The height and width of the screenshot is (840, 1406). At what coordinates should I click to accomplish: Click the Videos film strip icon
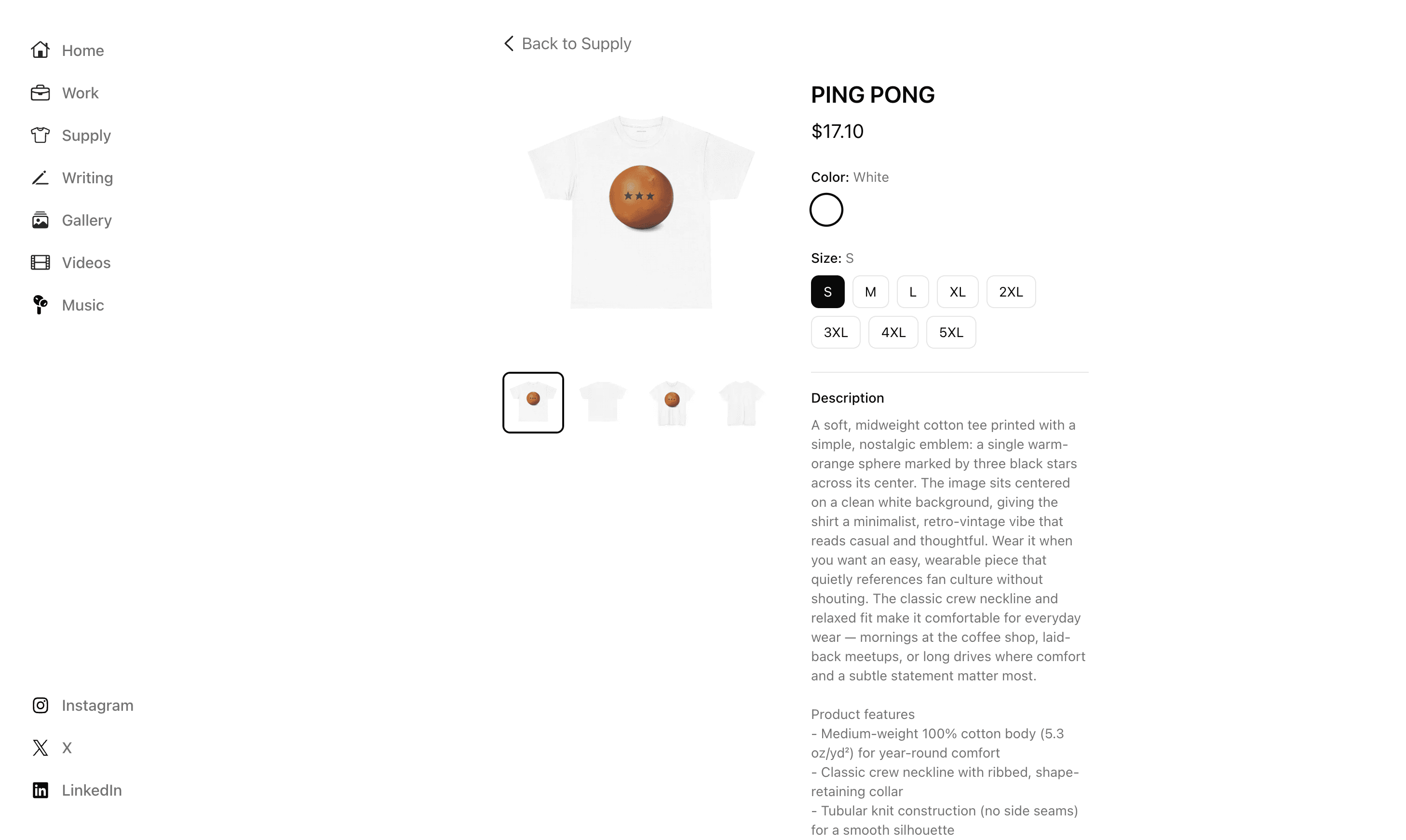tap(40, 262)
